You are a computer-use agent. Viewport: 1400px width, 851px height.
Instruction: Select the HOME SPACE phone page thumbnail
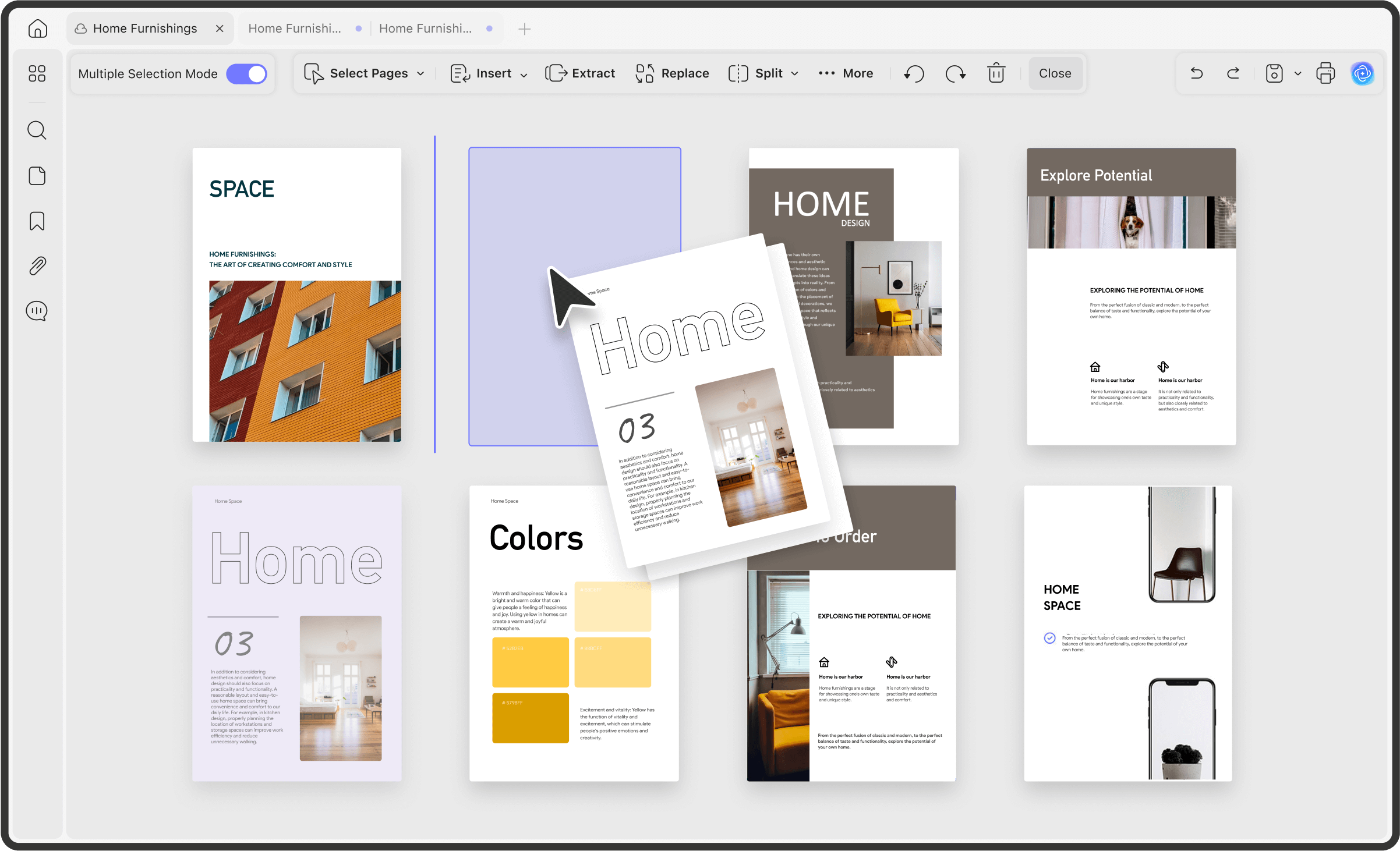click(x=1128, y=633)
